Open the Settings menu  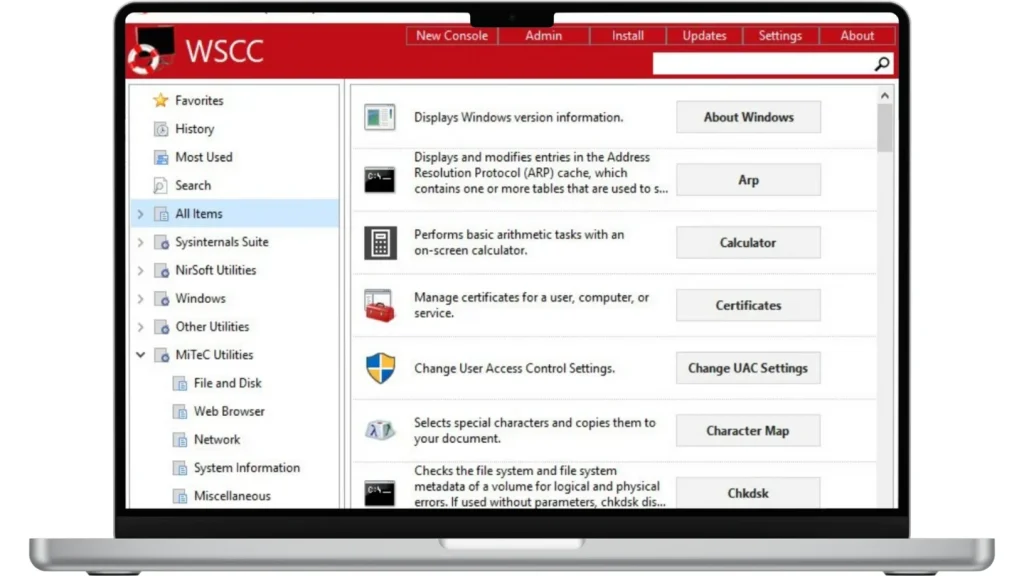[780, 35]
